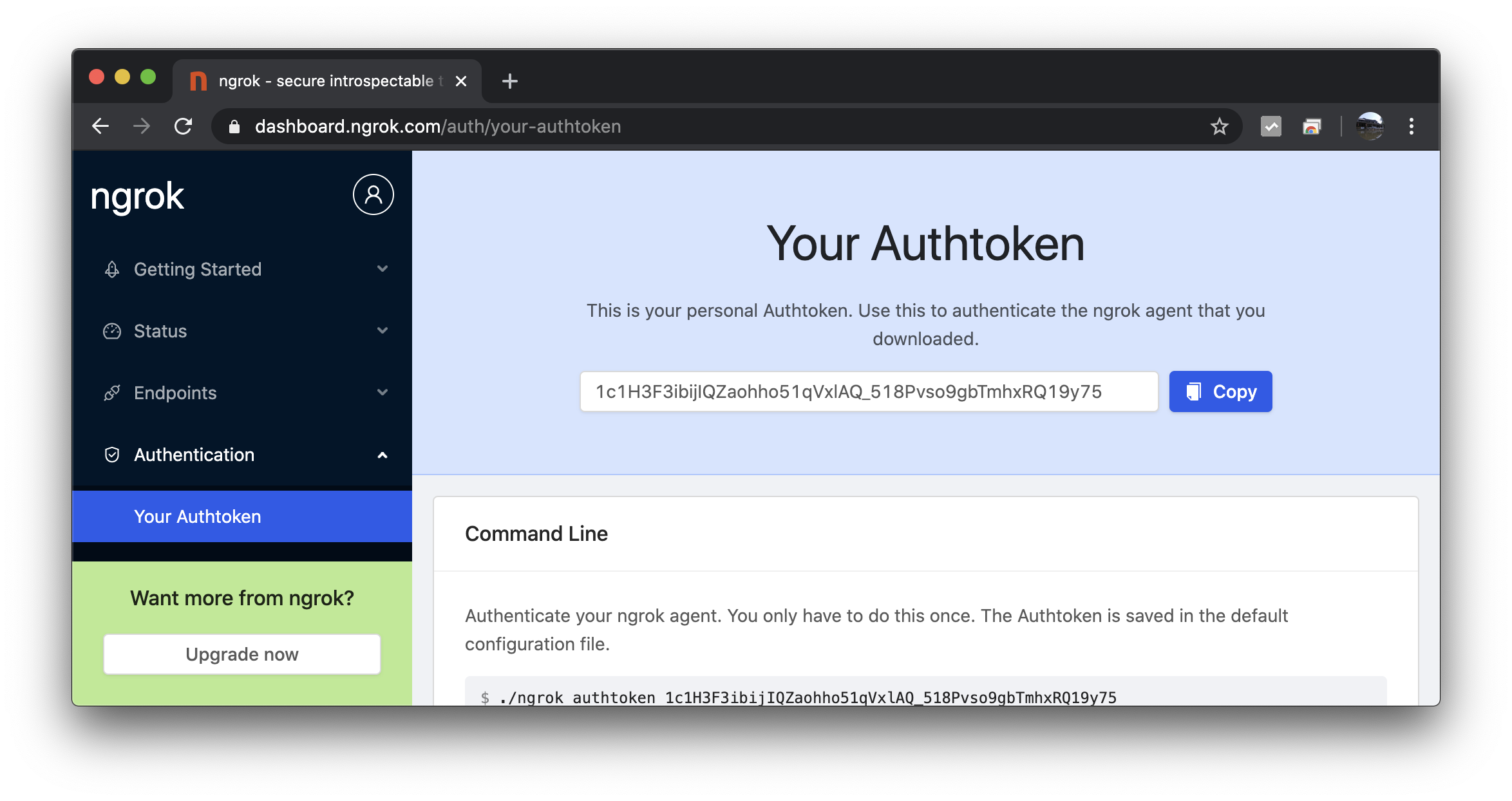Click inside the authtoken text field
The height and width of the screenshot is (801, 1512).
click(868, 391)
